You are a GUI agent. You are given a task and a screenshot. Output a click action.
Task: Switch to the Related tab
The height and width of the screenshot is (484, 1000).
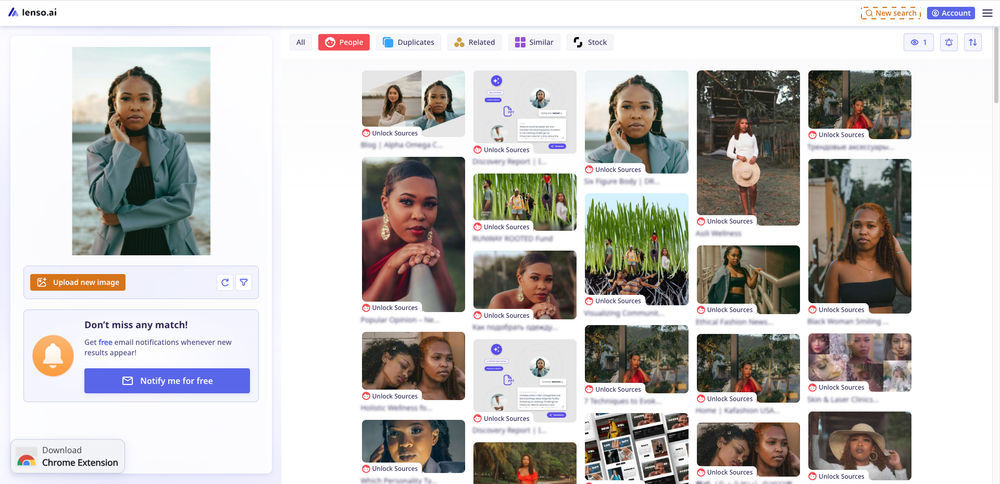474,42
